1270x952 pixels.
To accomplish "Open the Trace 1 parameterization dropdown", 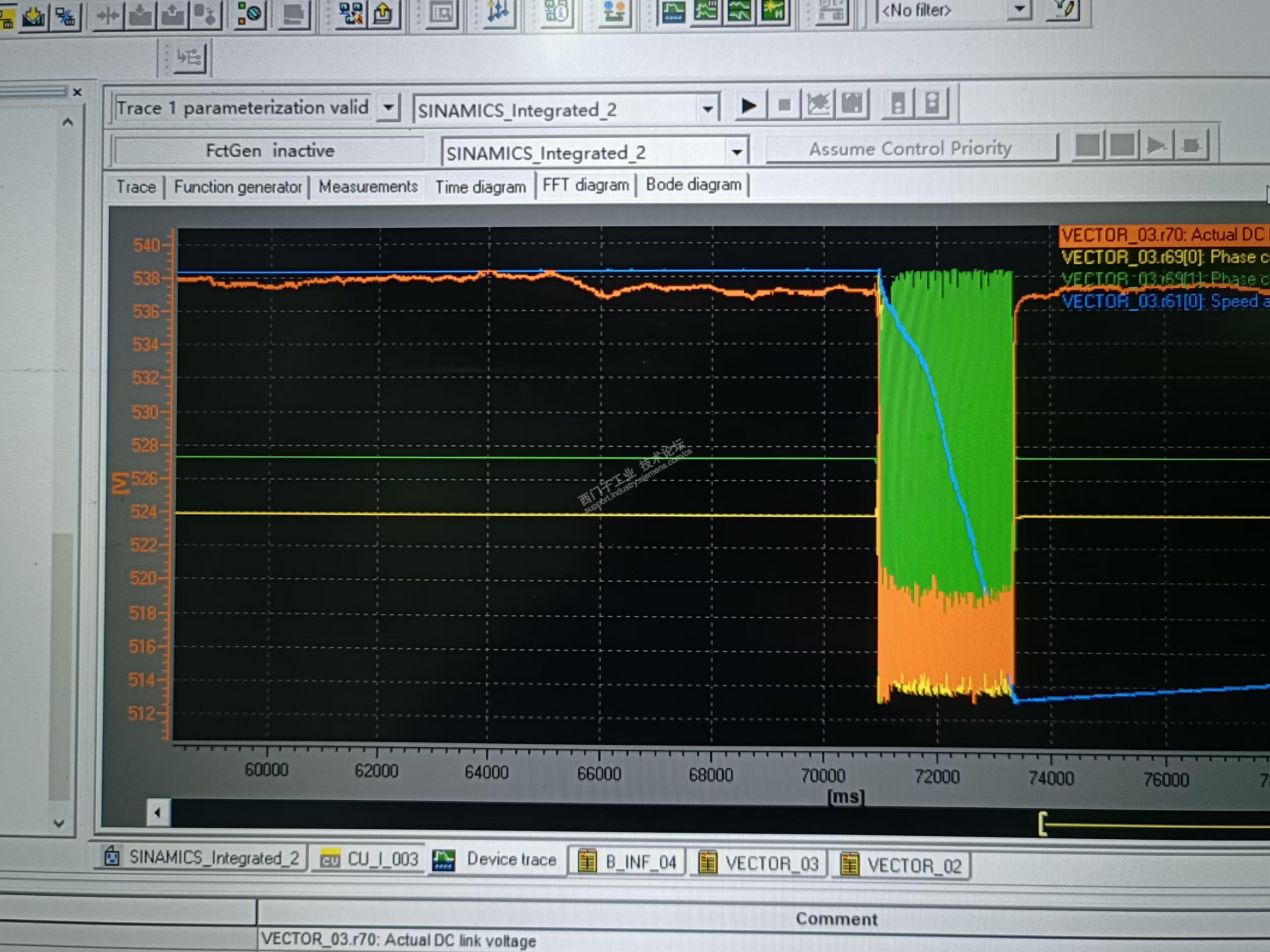I will point(389,107).
